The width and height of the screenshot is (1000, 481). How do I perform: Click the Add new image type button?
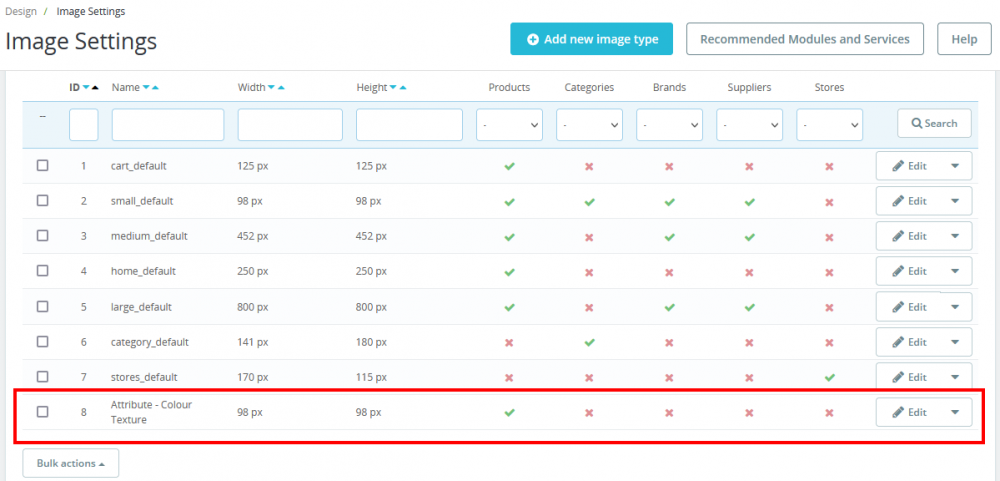coord(591,39)
